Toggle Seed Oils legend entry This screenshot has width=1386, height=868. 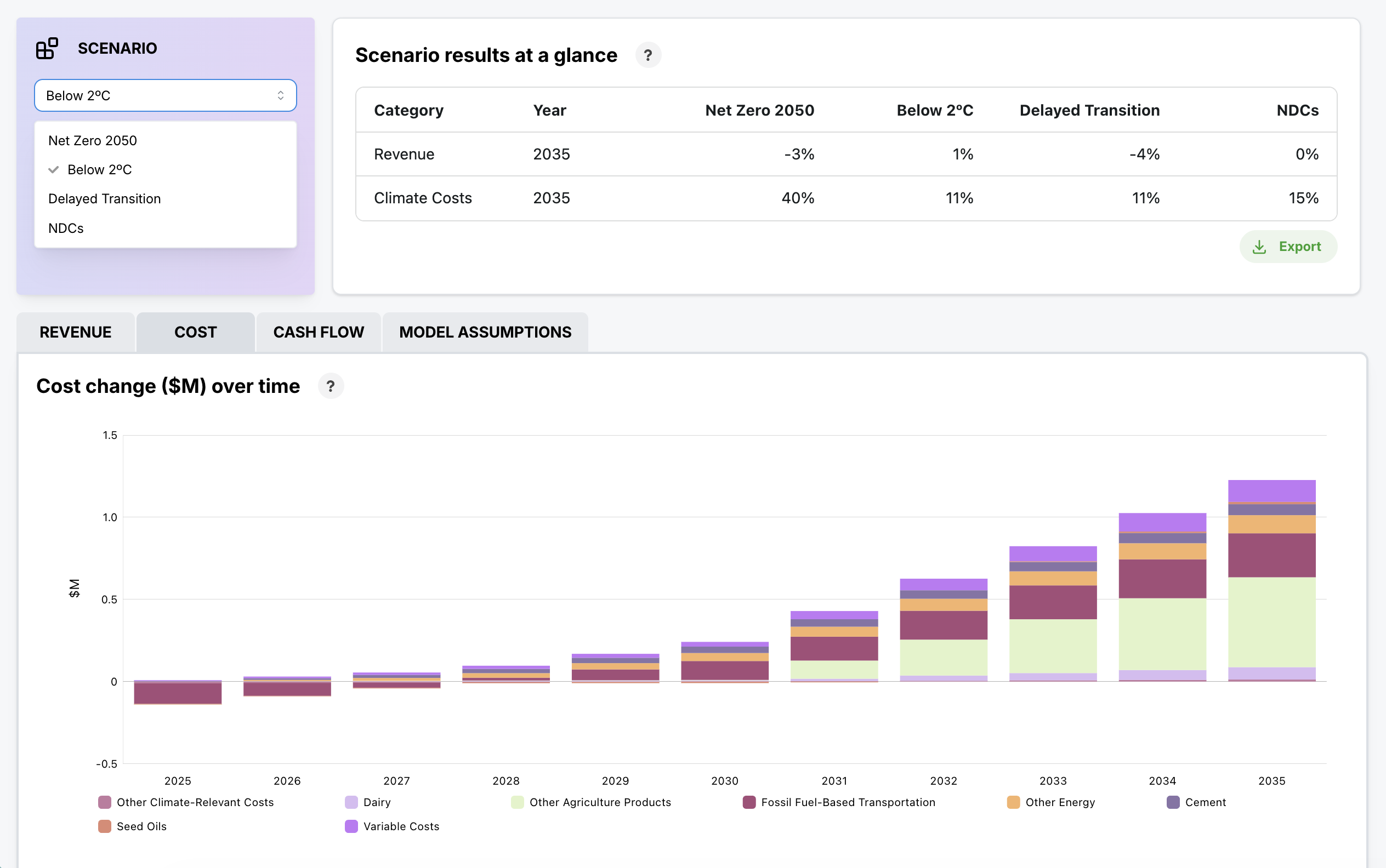click(x=141, y=826)
